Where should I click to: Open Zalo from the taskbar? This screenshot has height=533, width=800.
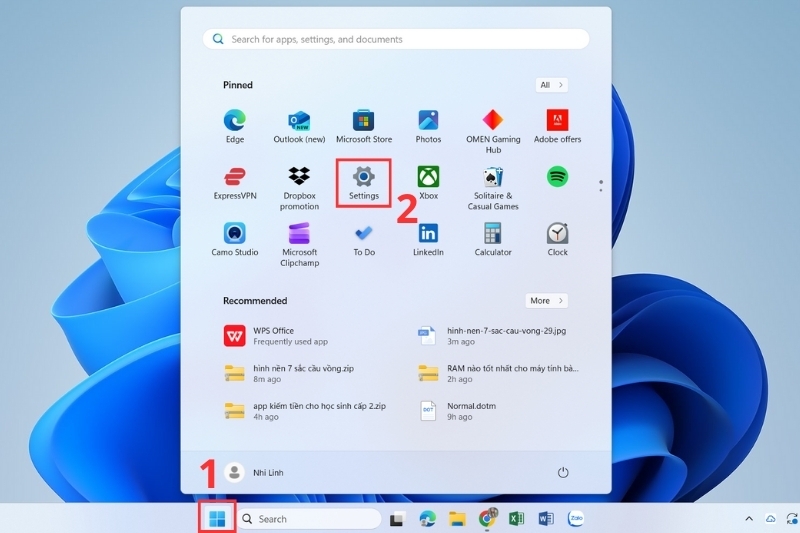pos(576,518)
